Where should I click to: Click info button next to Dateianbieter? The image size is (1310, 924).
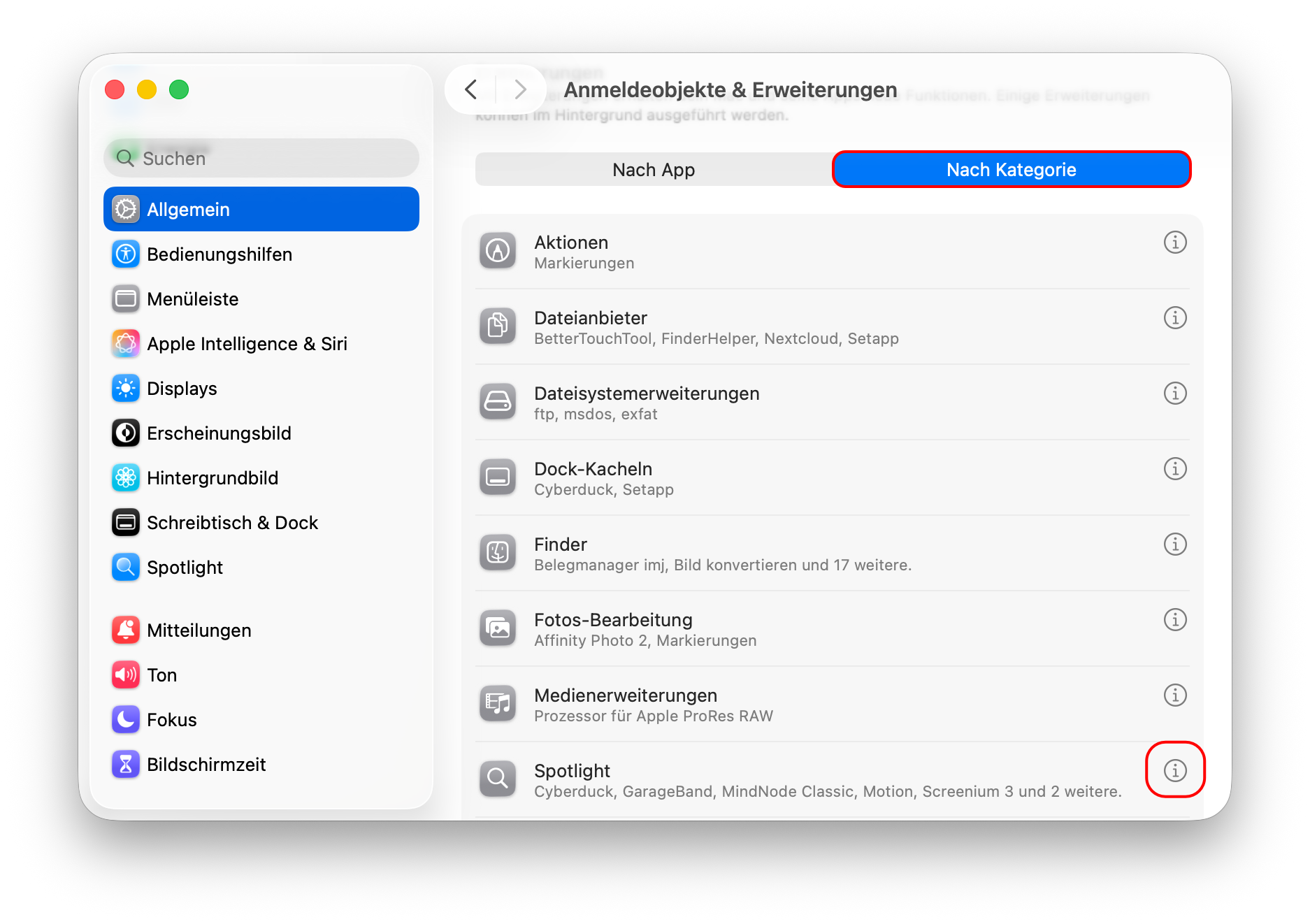coord(1174,318)
